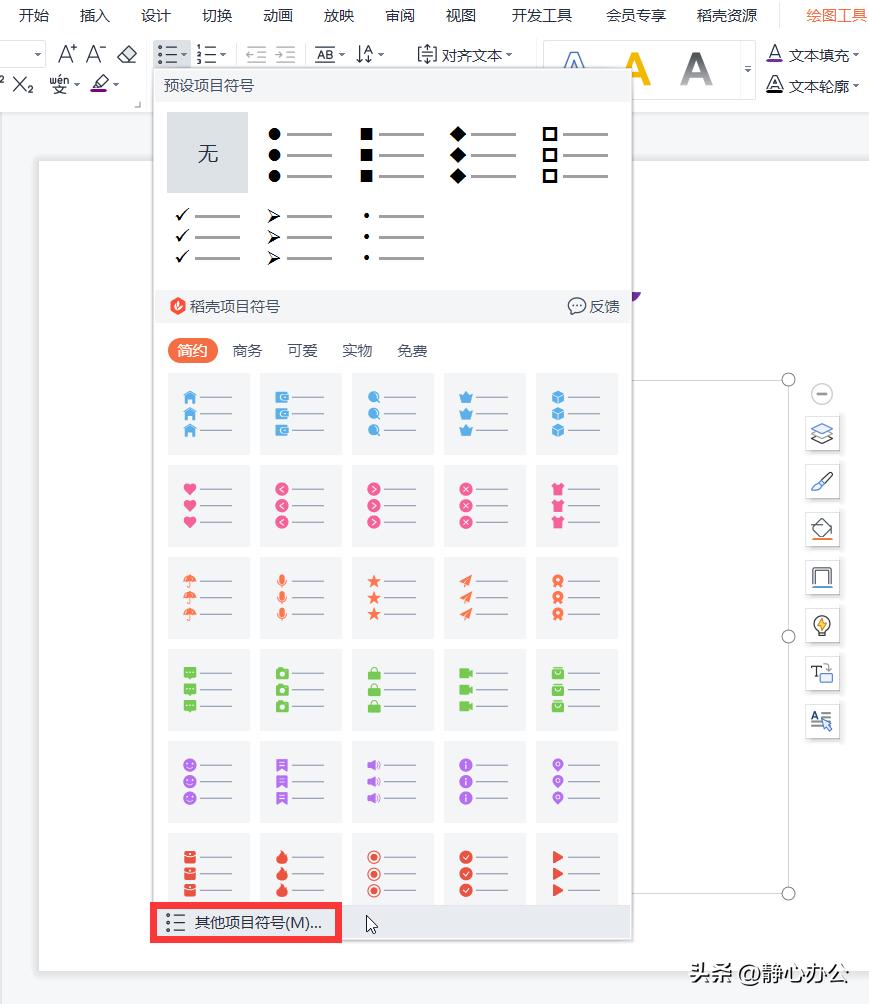The width and height of the screenshot is (869, 1004).
Task: Click the shape fill bucket icon
Action: coord(822,530)
